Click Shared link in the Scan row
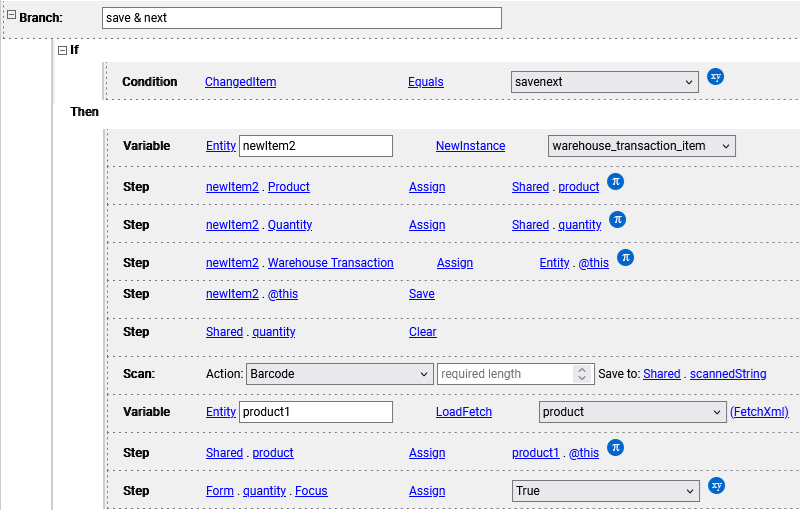Image resolution: width=800 pixels, height=510 pixels. pyautogui.click(x=662, y=374)
